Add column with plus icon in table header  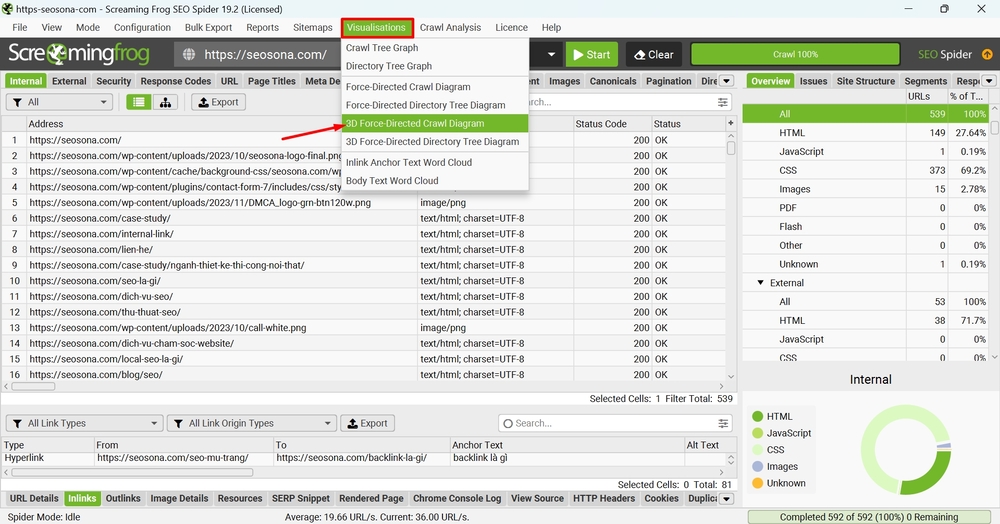[x=731, y=123]
